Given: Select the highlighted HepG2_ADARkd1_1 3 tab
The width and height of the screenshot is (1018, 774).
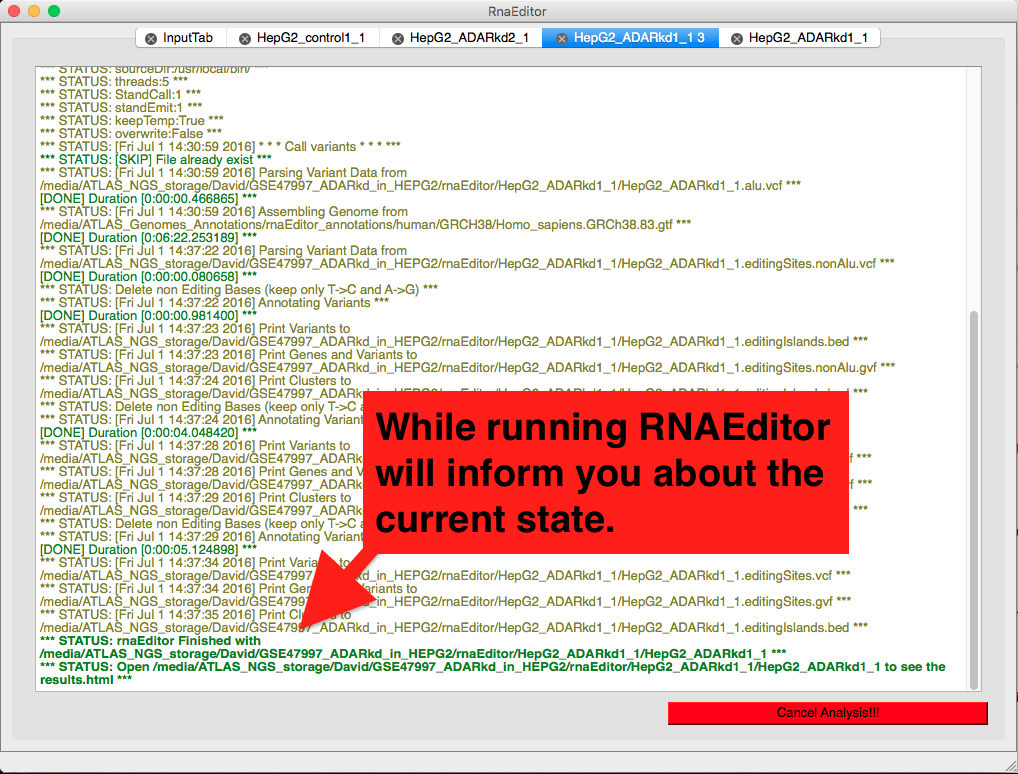Looking at the screenshot, I should click(639, 38).
